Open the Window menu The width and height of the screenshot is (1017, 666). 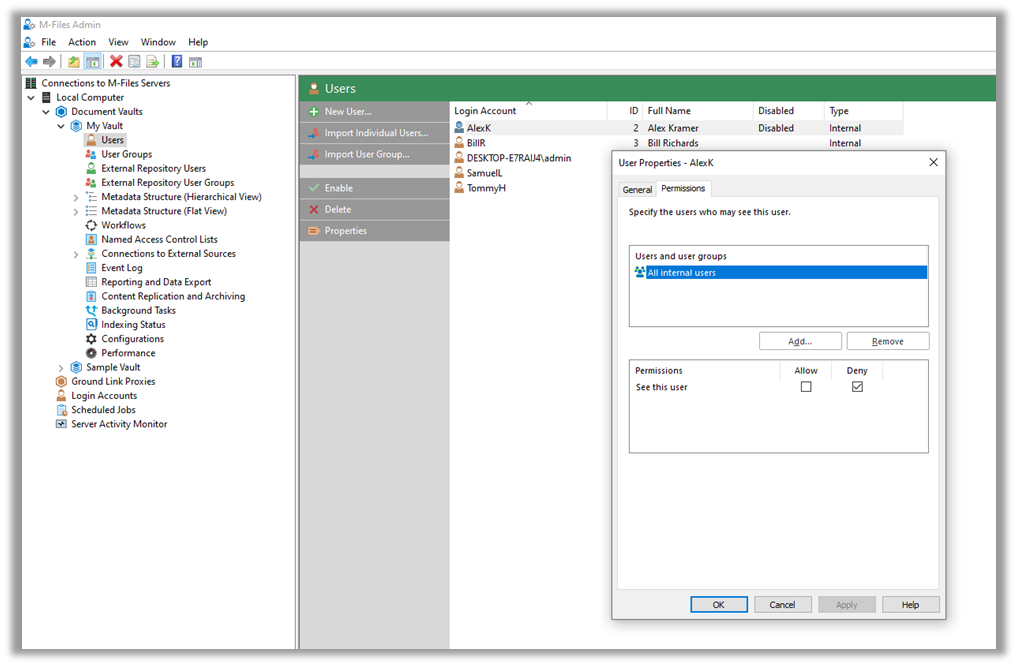[x=158, y=42]
